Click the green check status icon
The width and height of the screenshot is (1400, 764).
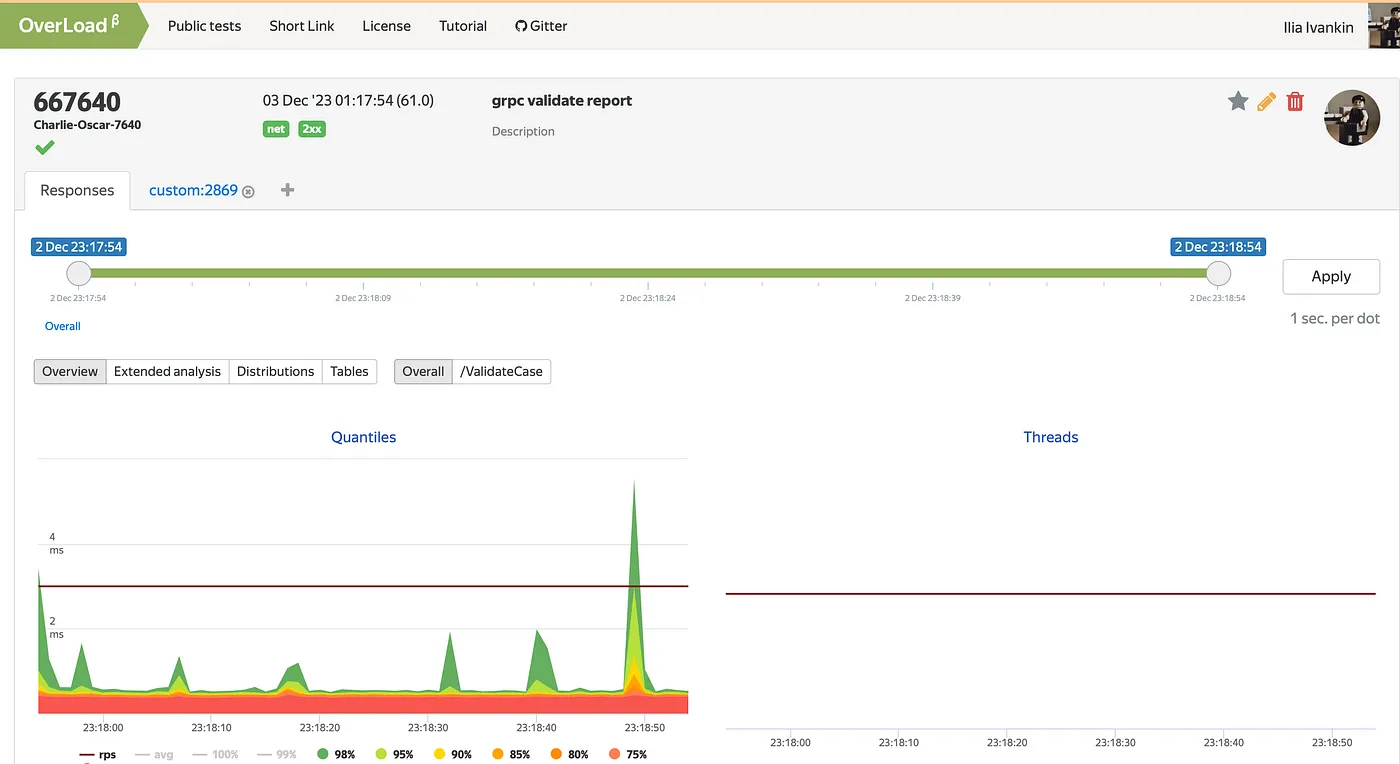pos(44,148)
